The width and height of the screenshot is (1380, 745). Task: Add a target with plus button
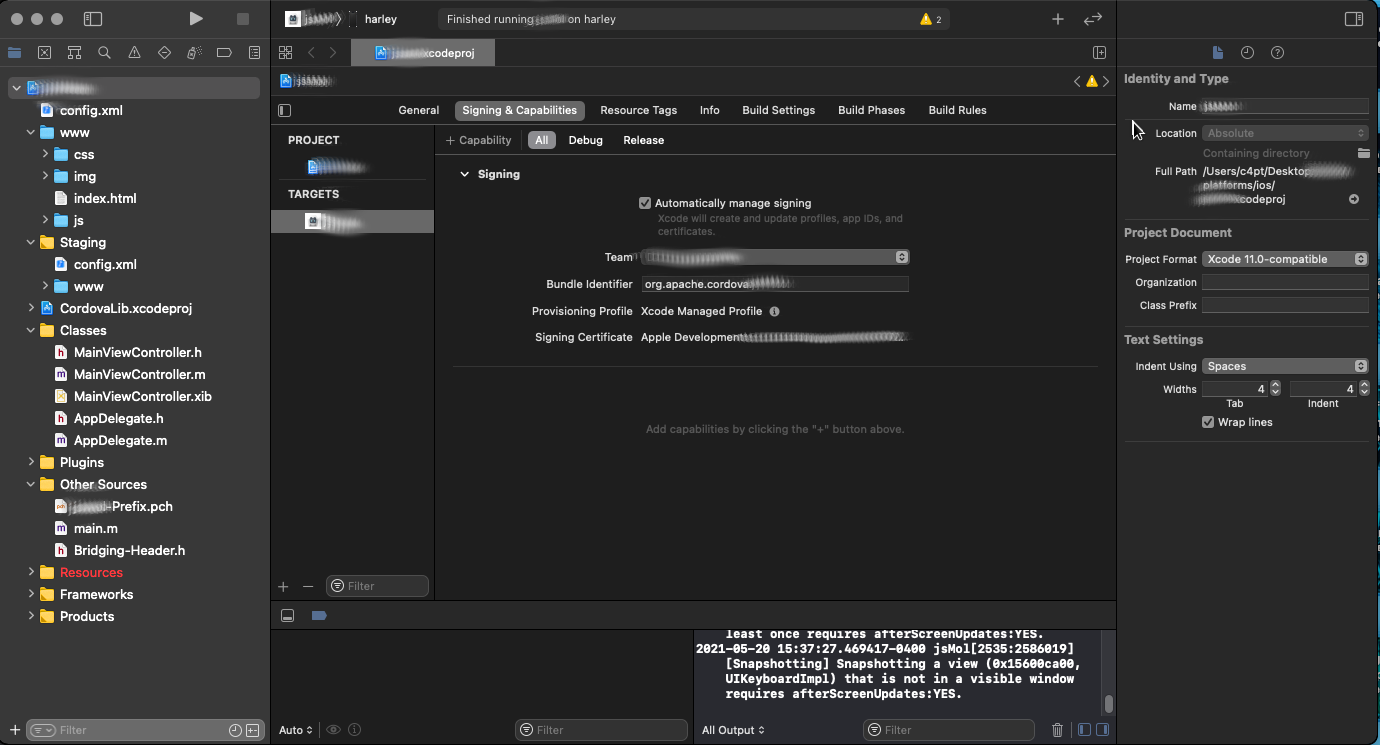(x=283, y=586)
